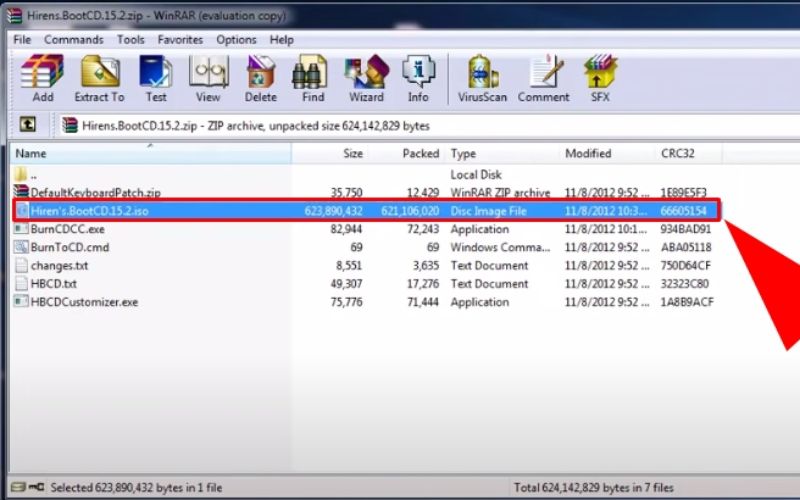Click the size value 623,890,432
Viewport: 800px width, 500px height.
(333, 211)
